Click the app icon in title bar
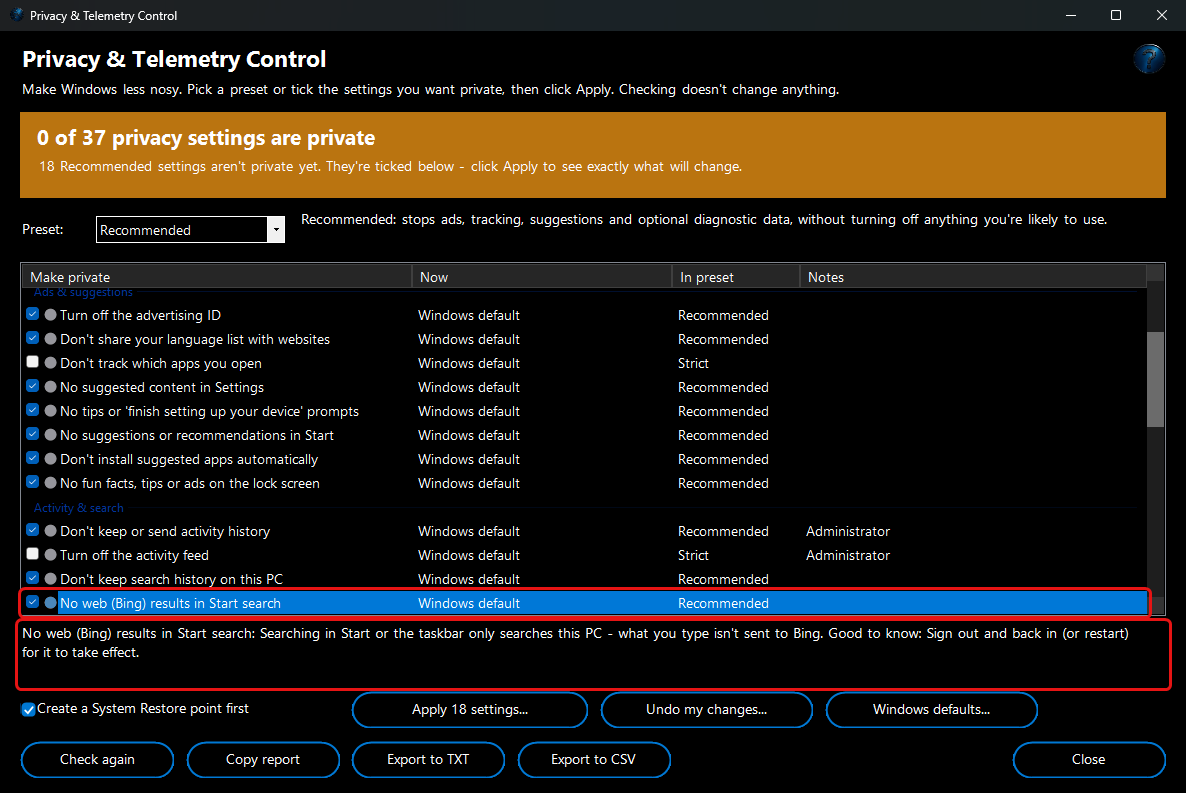Image resolution: width=1186 pixels, height=793 pixels. click(x=17, y=14)
